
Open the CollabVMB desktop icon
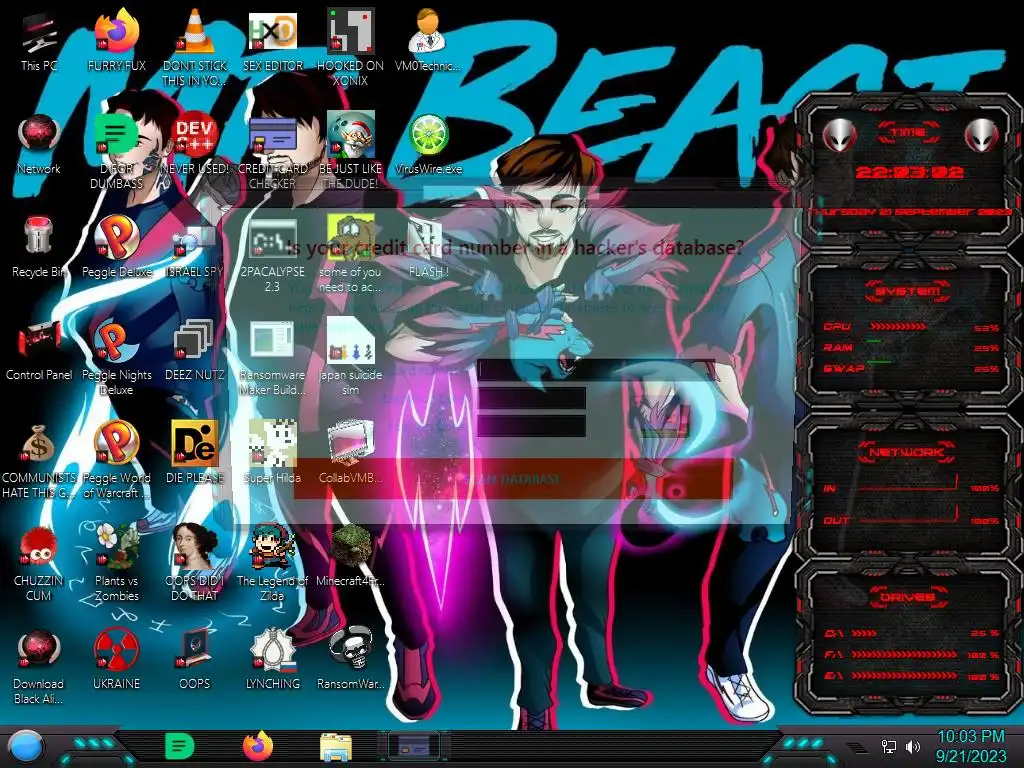point(350,452)
